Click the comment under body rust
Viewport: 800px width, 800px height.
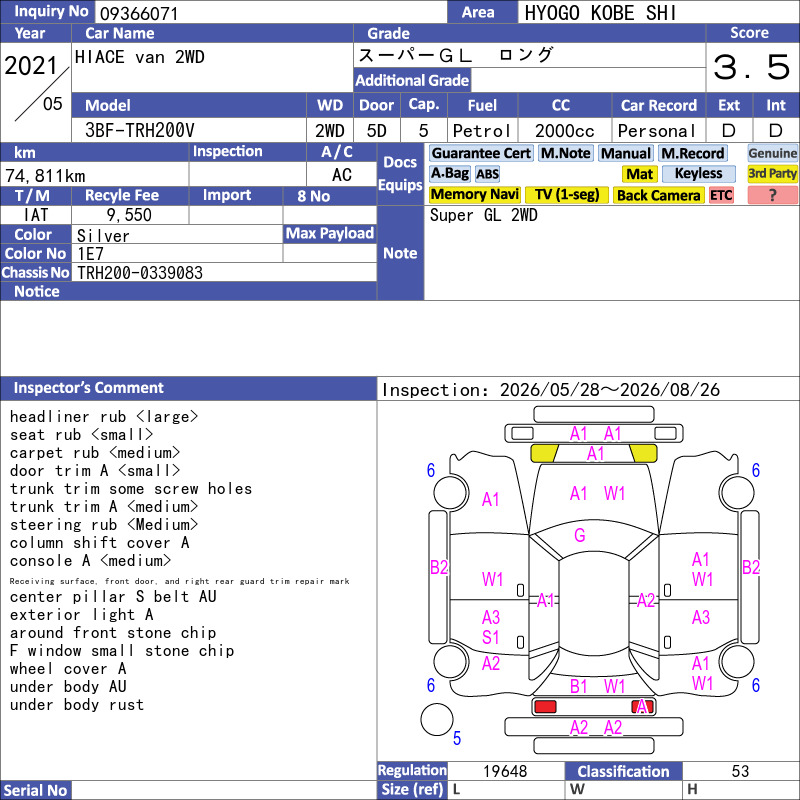pos(77,705)
